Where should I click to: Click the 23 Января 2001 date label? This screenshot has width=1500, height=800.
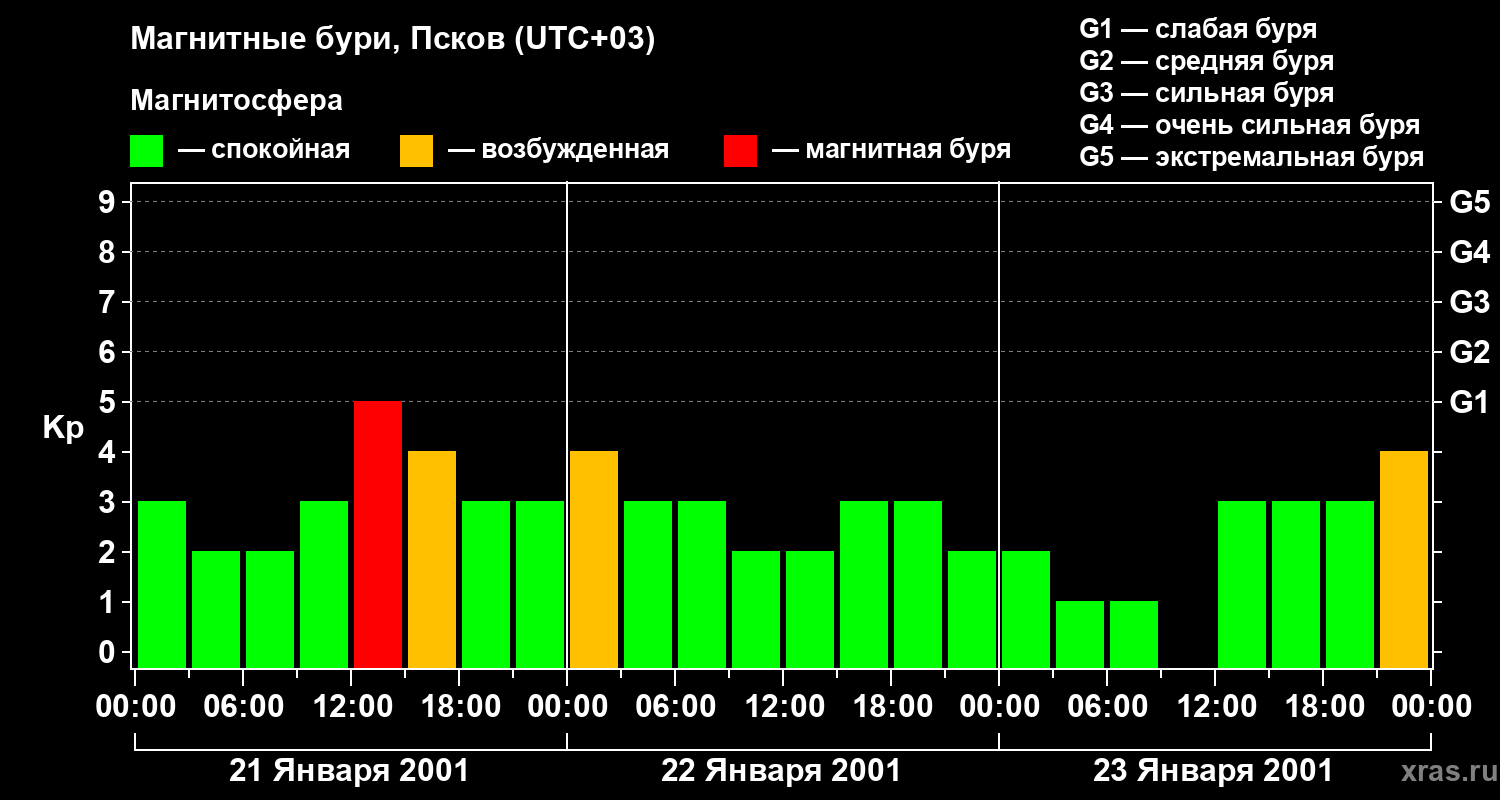1213,771
